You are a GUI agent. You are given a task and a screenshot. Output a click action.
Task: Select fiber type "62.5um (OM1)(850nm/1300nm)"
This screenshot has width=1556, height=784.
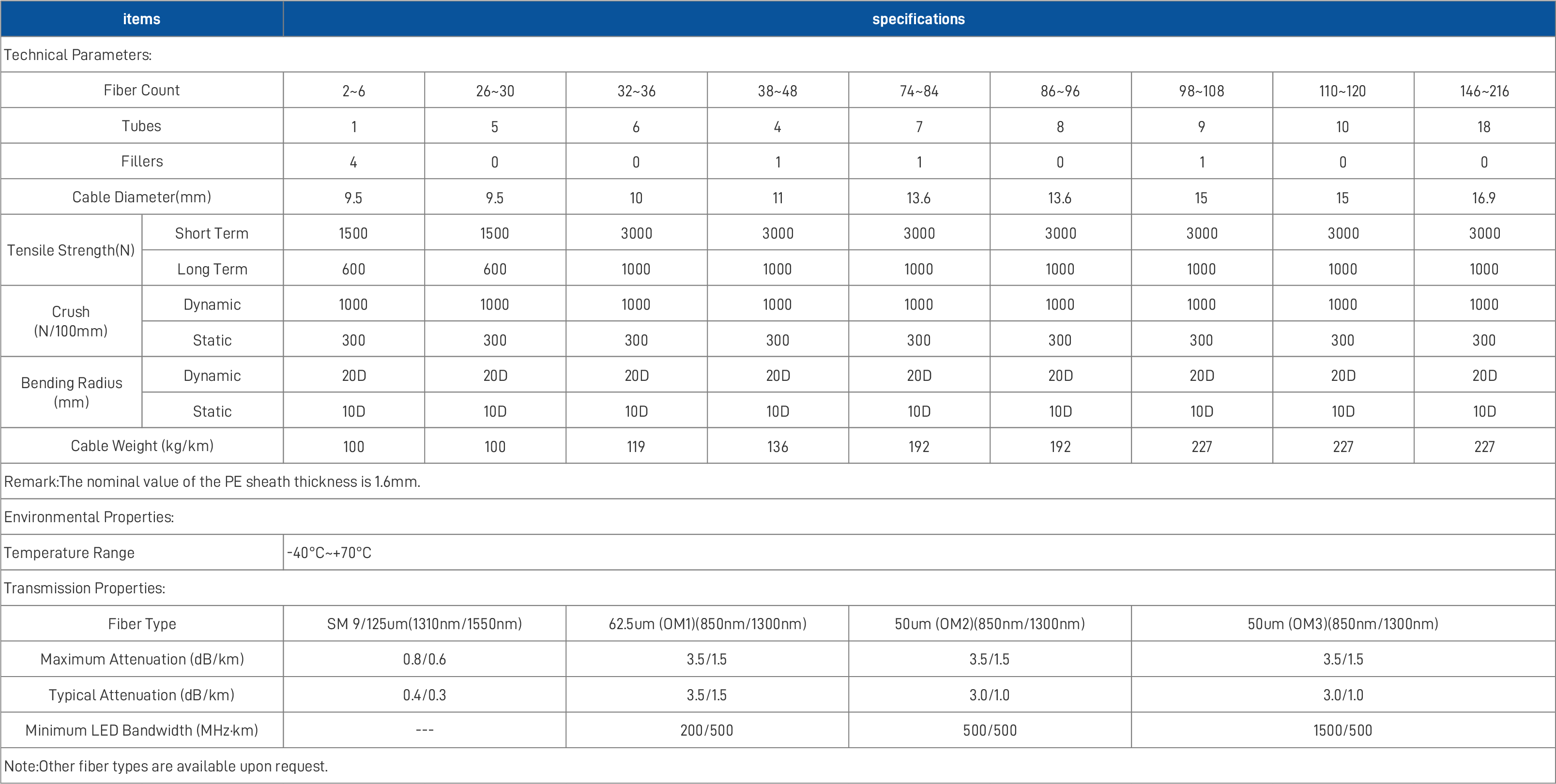[707, 623]
